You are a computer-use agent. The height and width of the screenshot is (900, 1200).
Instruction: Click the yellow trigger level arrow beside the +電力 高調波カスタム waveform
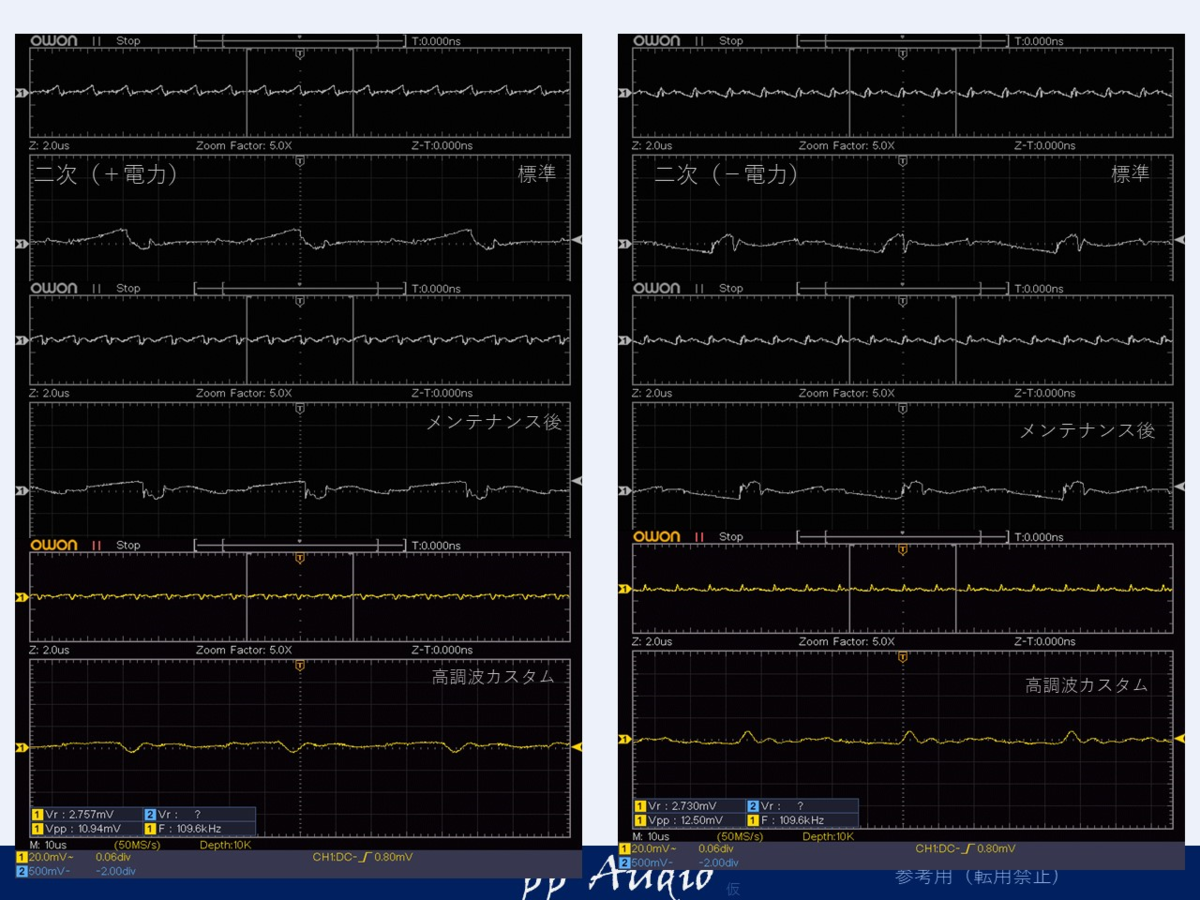tap(577, 747)
